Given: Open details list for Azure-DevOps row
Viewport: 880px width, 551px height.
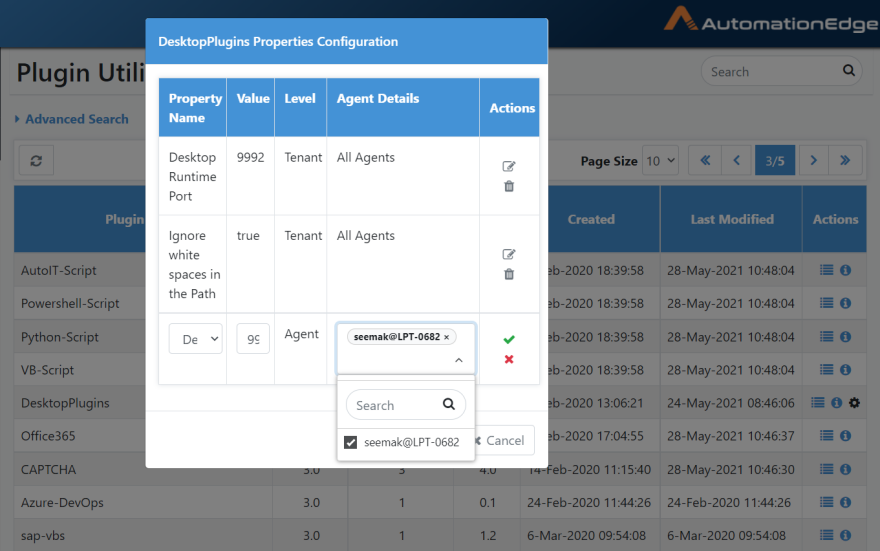Looking at the screenshot, I should coord(826,502).
